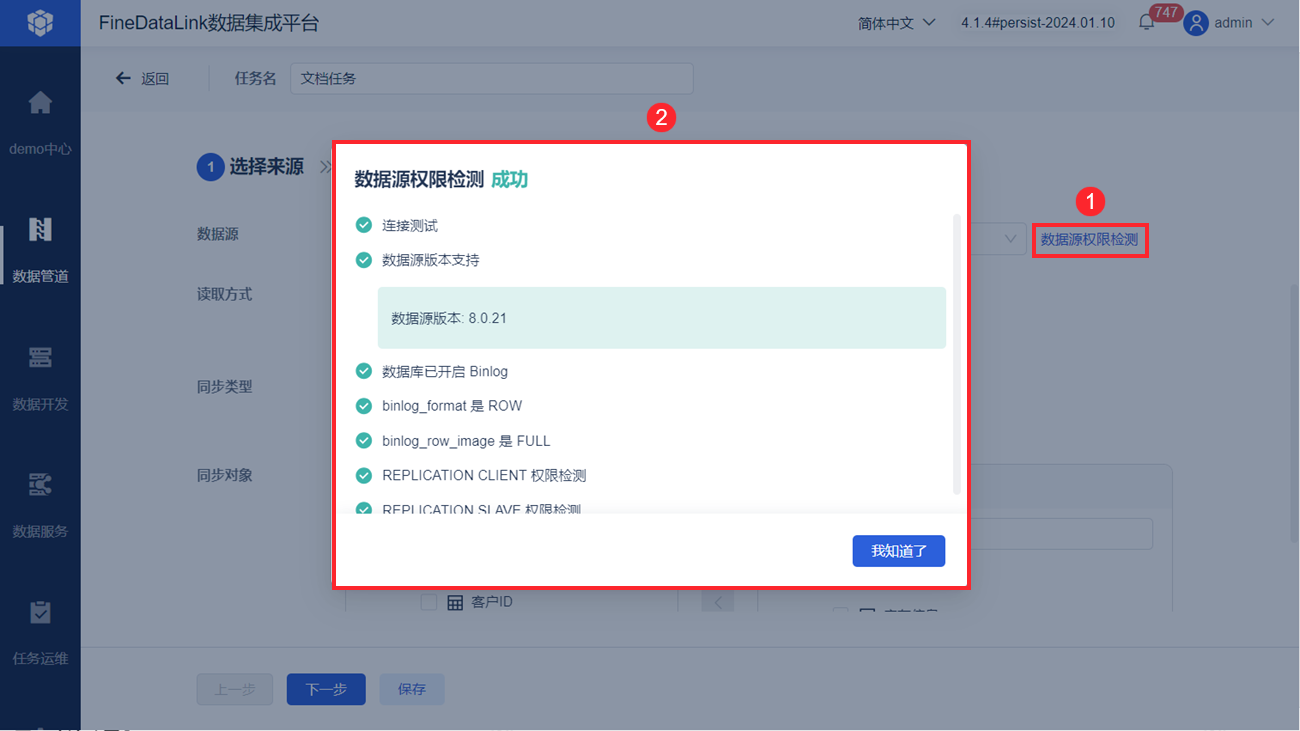Click 我知道了 to dismiss the dialog
This screenshot has width=1300, height=731.
point(899,551)
